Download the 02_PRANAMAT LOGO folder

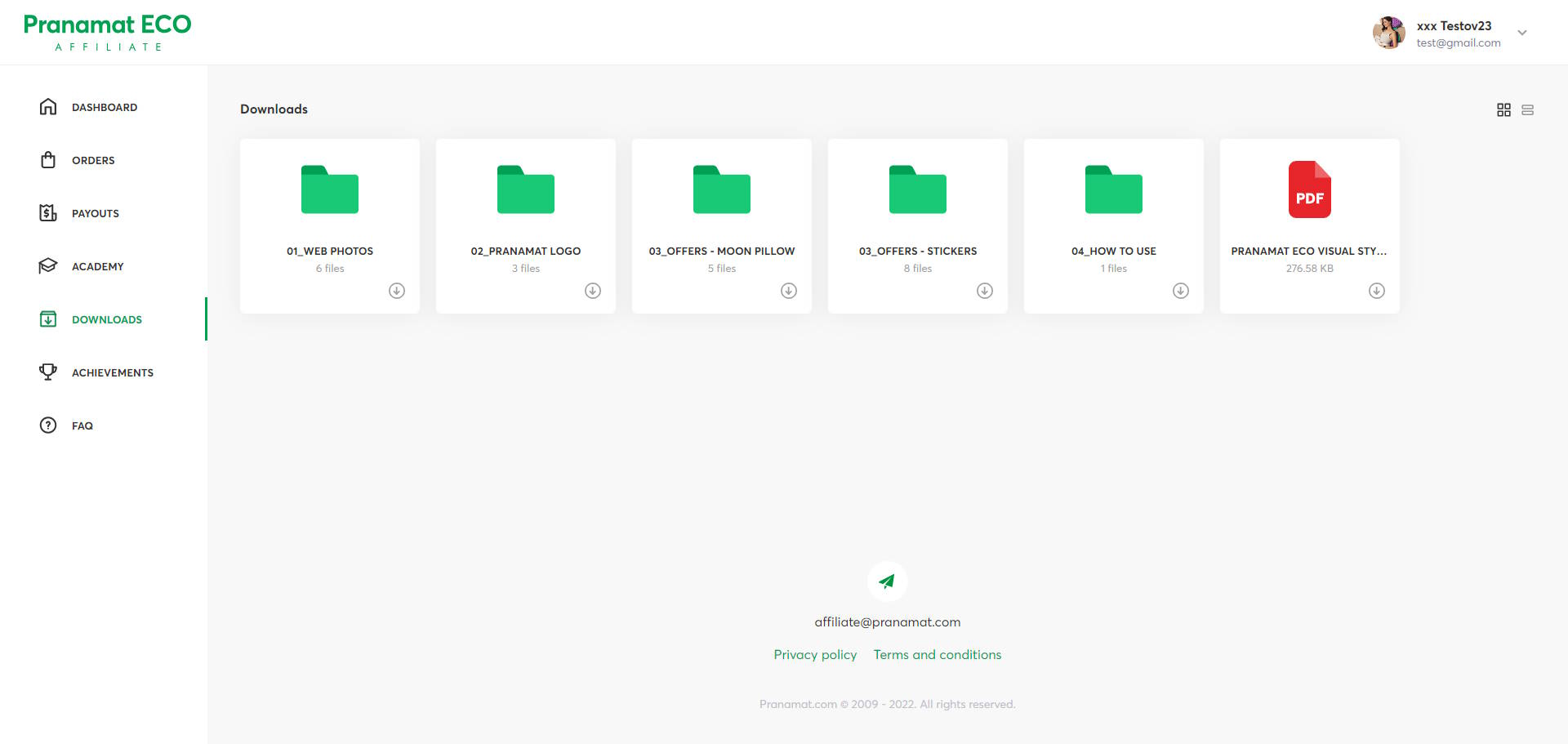(x=593, y=291)
